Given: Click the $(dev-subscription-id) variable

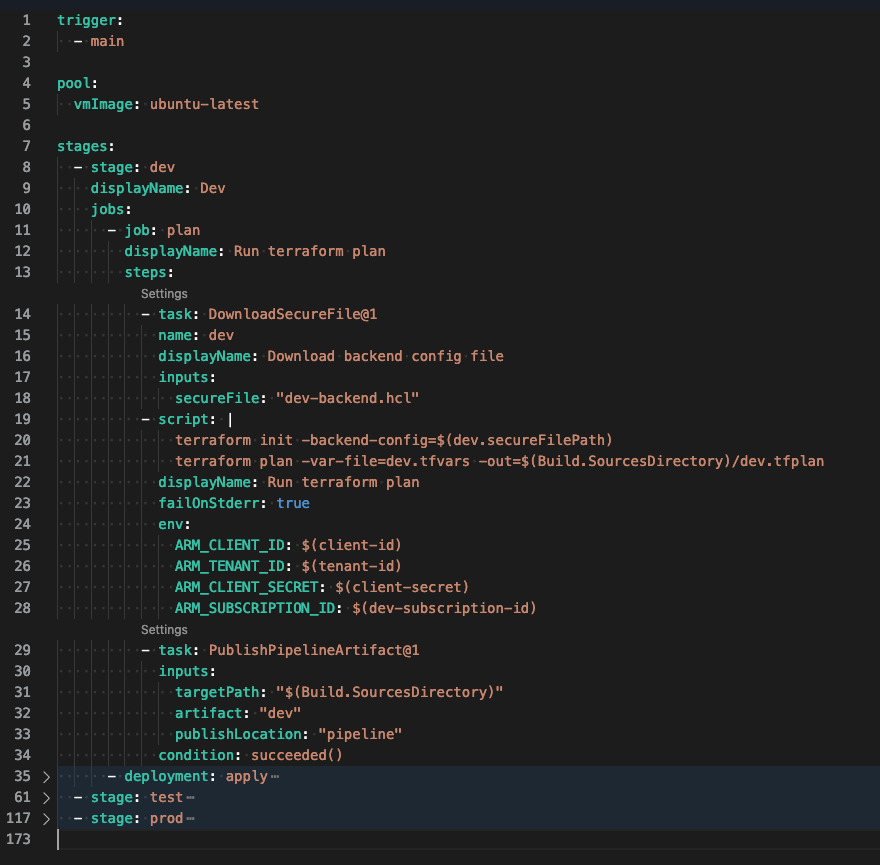Looking at the screenshot, I should pos(444,608).
